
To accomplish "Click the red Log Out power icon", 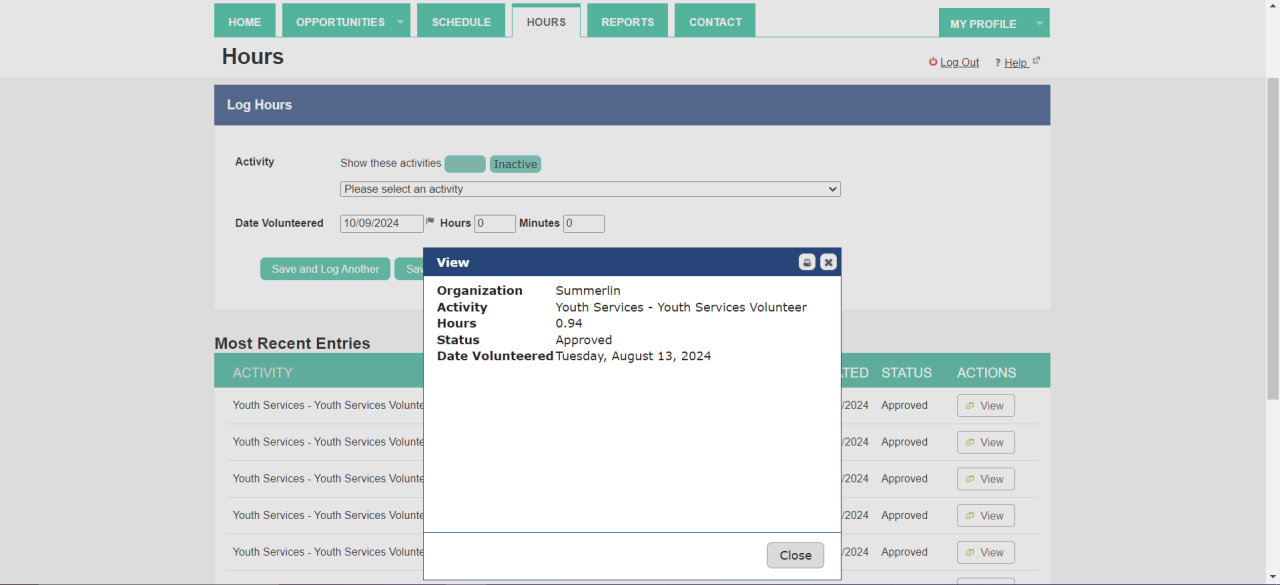I will 933,62.
